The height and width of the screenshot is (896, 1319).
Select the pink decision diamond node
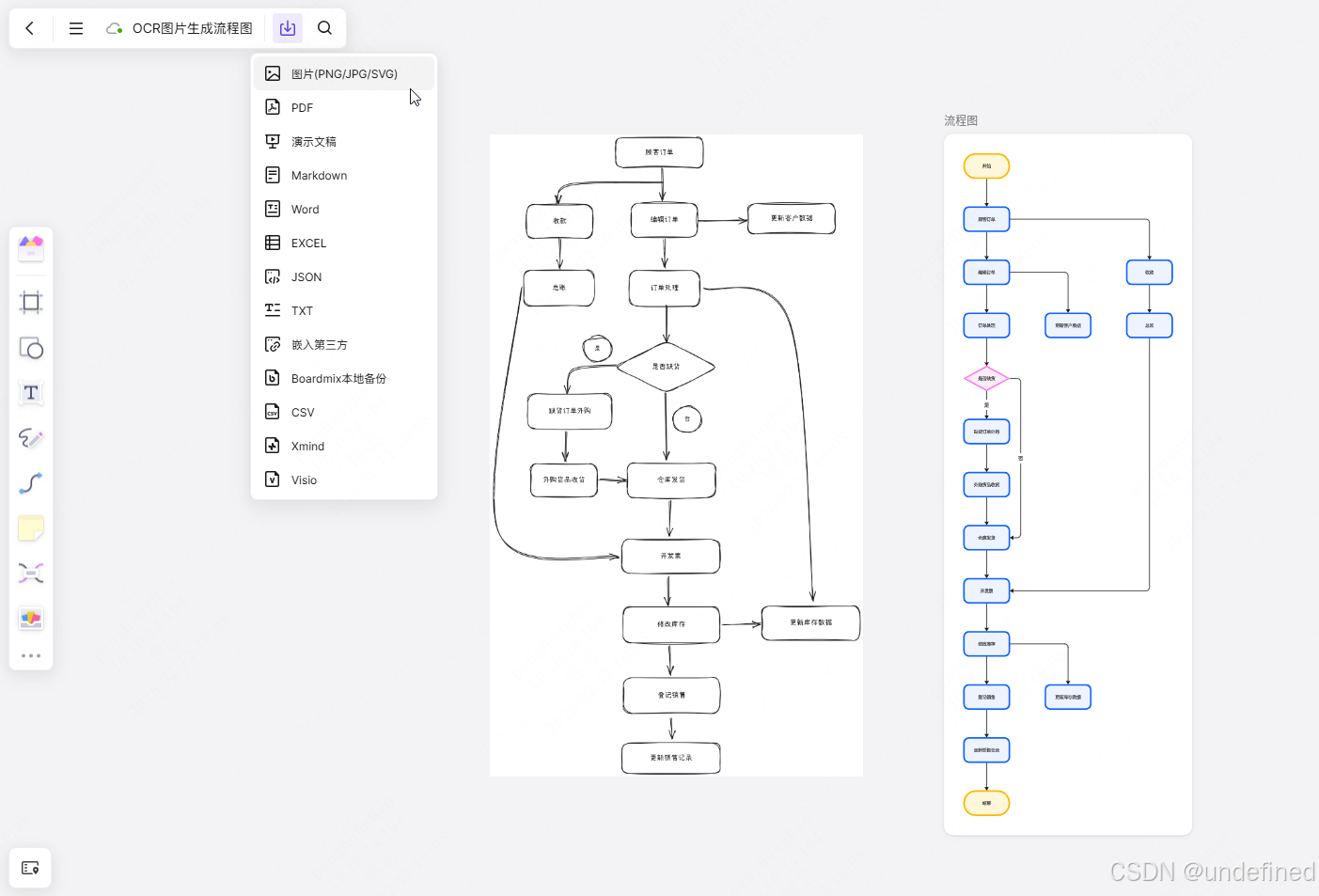[986, 379]
